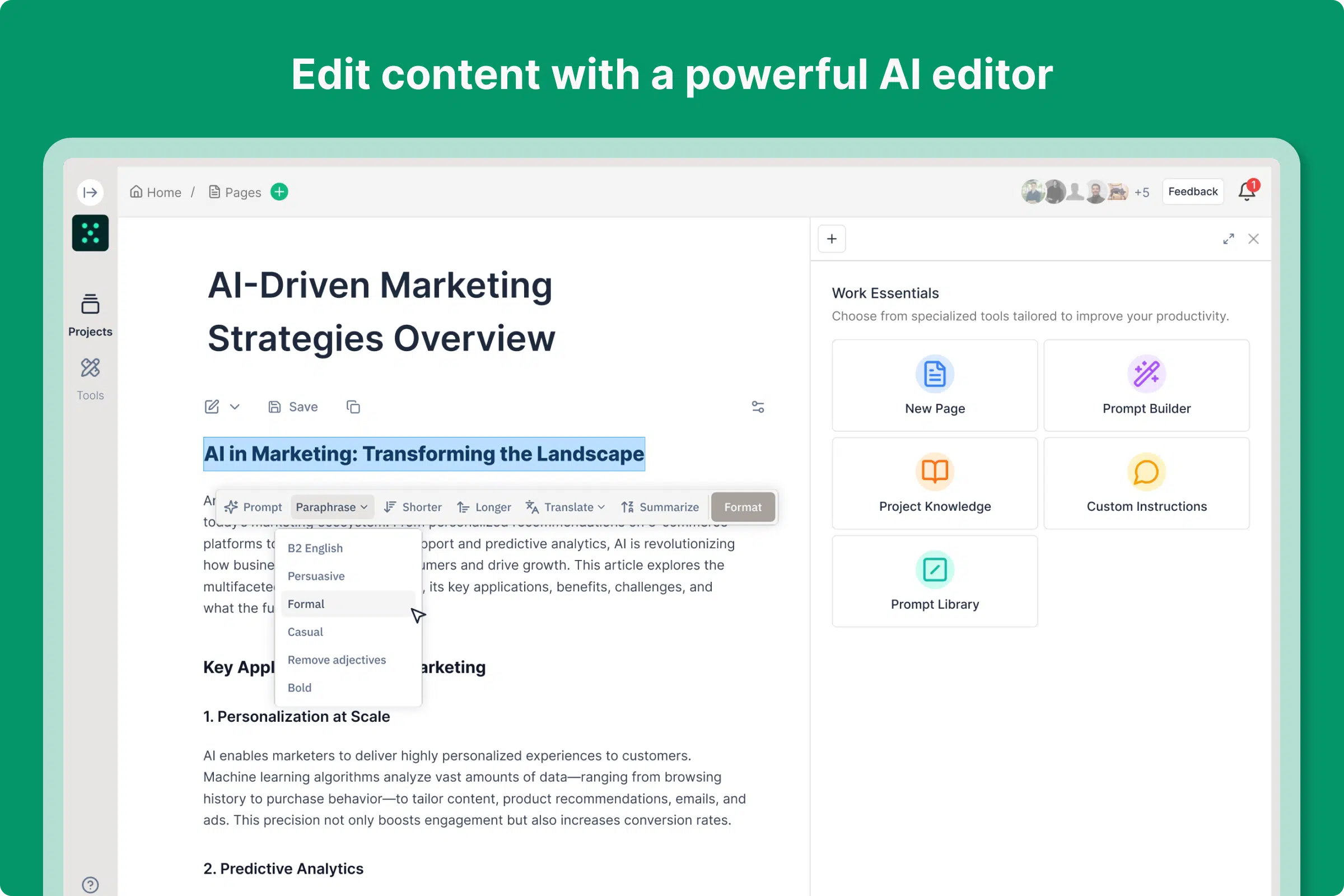Click the Format button

pos(743,507)
